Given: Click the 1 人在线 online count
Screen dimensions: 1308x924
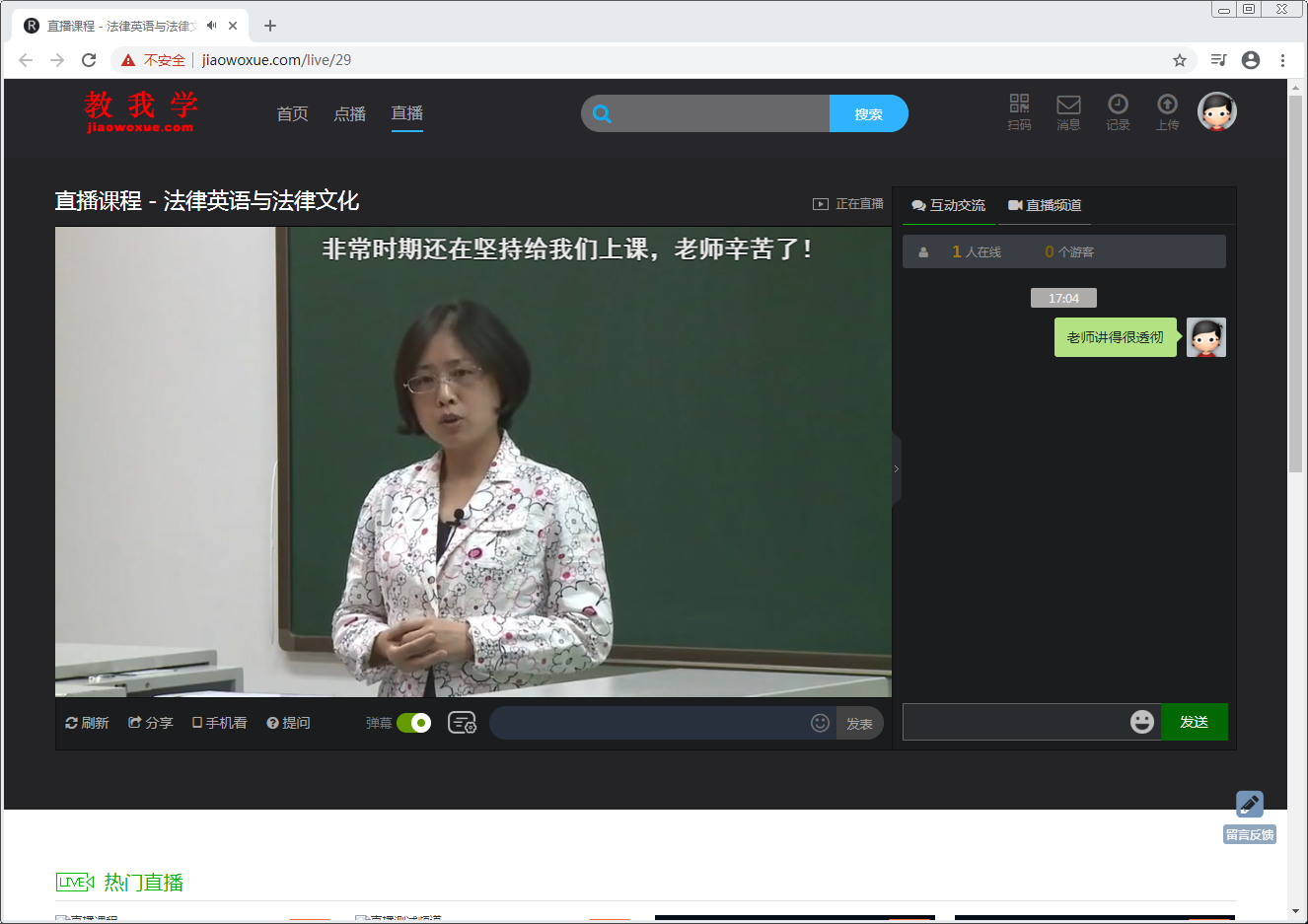Looking at the screenshot, I should 977,251.
